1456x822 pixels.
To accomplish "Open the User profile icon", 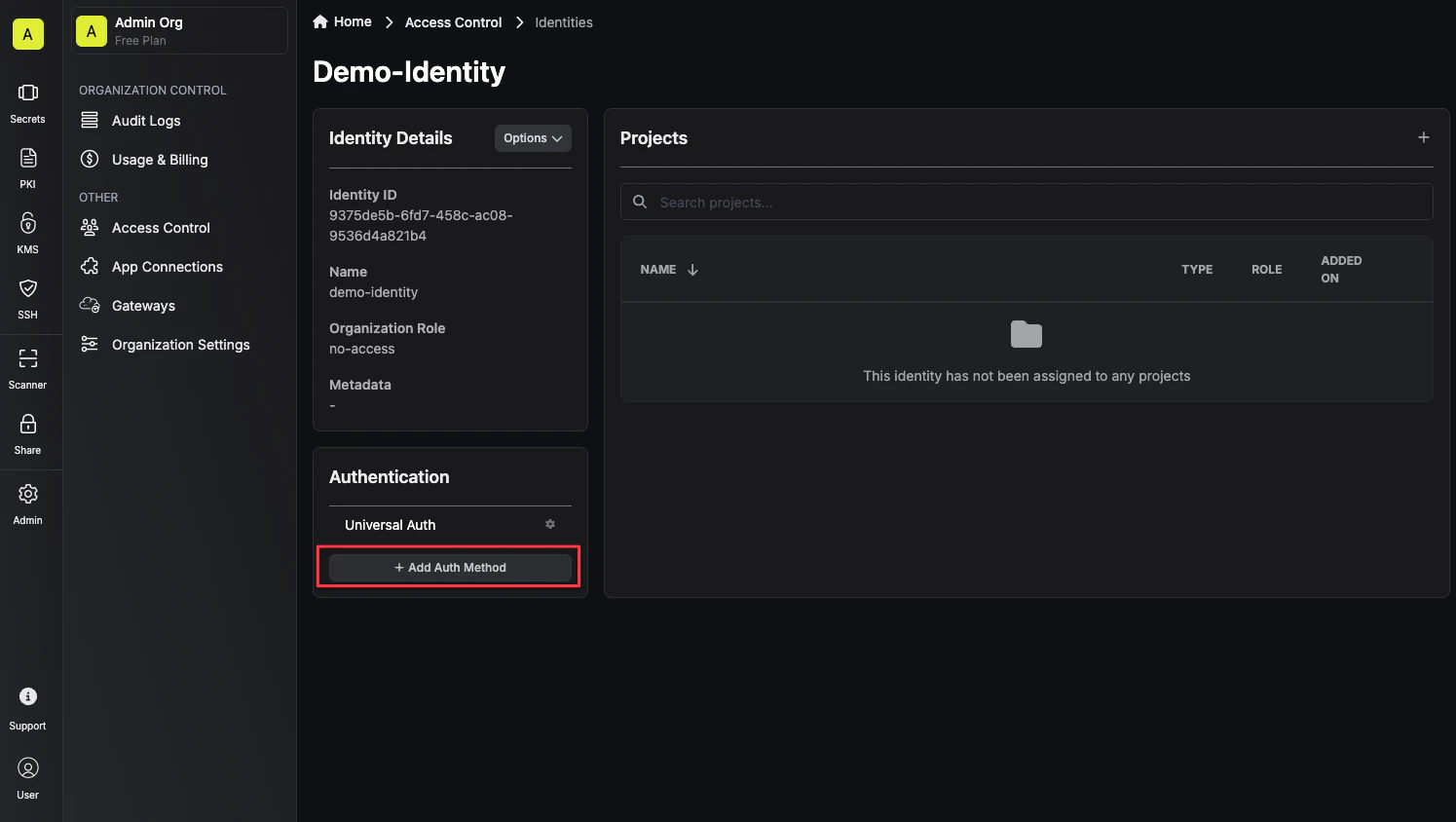I will [28, 768].
